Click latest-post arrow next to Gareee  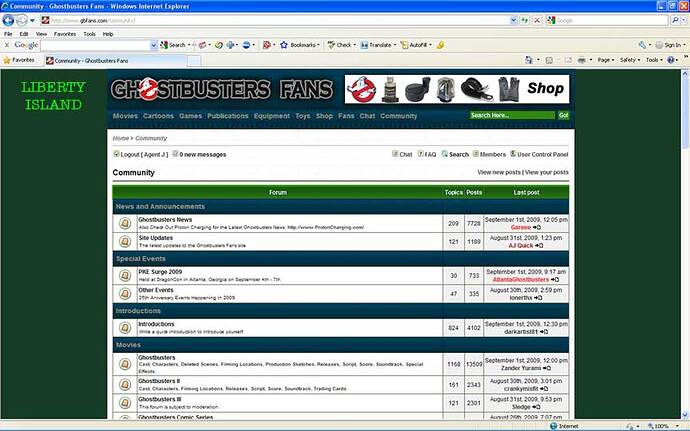pyautogui.click(x=537, y=228)
